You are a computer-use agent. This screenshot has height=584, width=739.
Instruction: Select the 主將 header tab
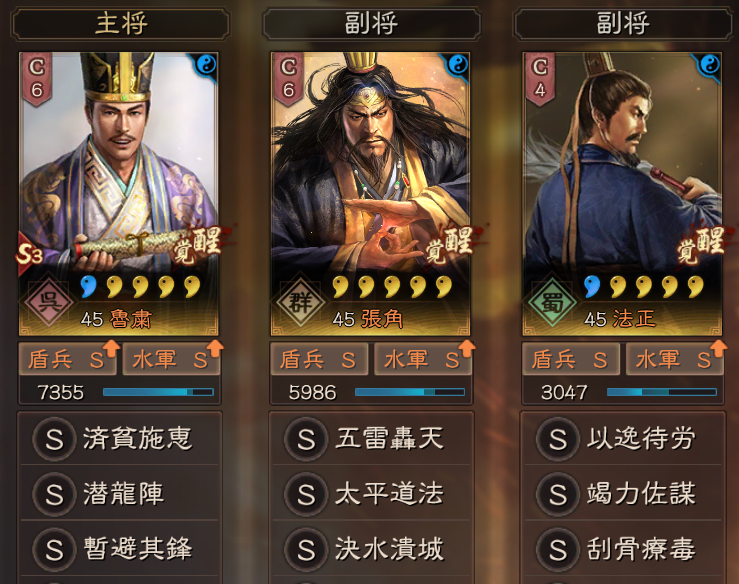tap(121, 24)
